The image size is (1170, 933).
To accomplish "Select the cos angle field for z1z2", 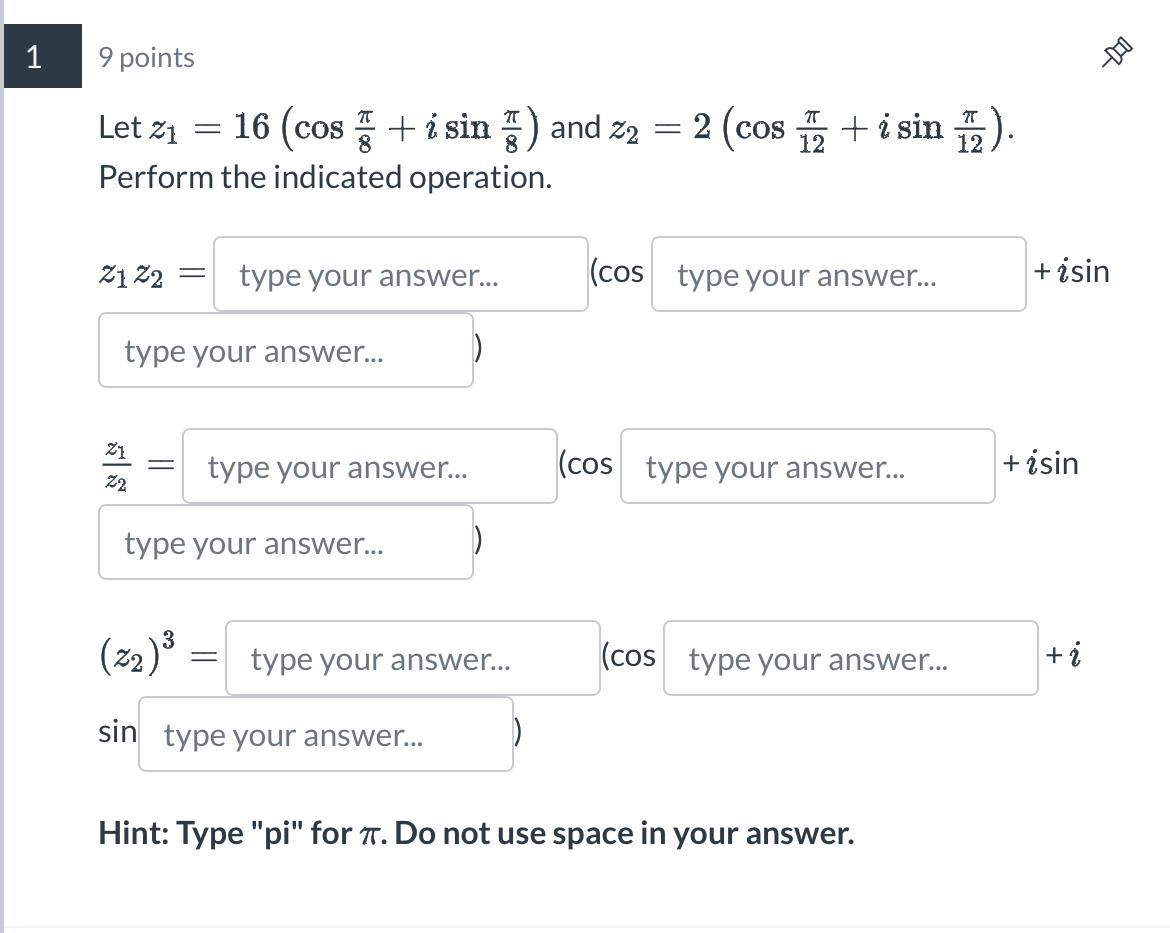I will 839,273.
